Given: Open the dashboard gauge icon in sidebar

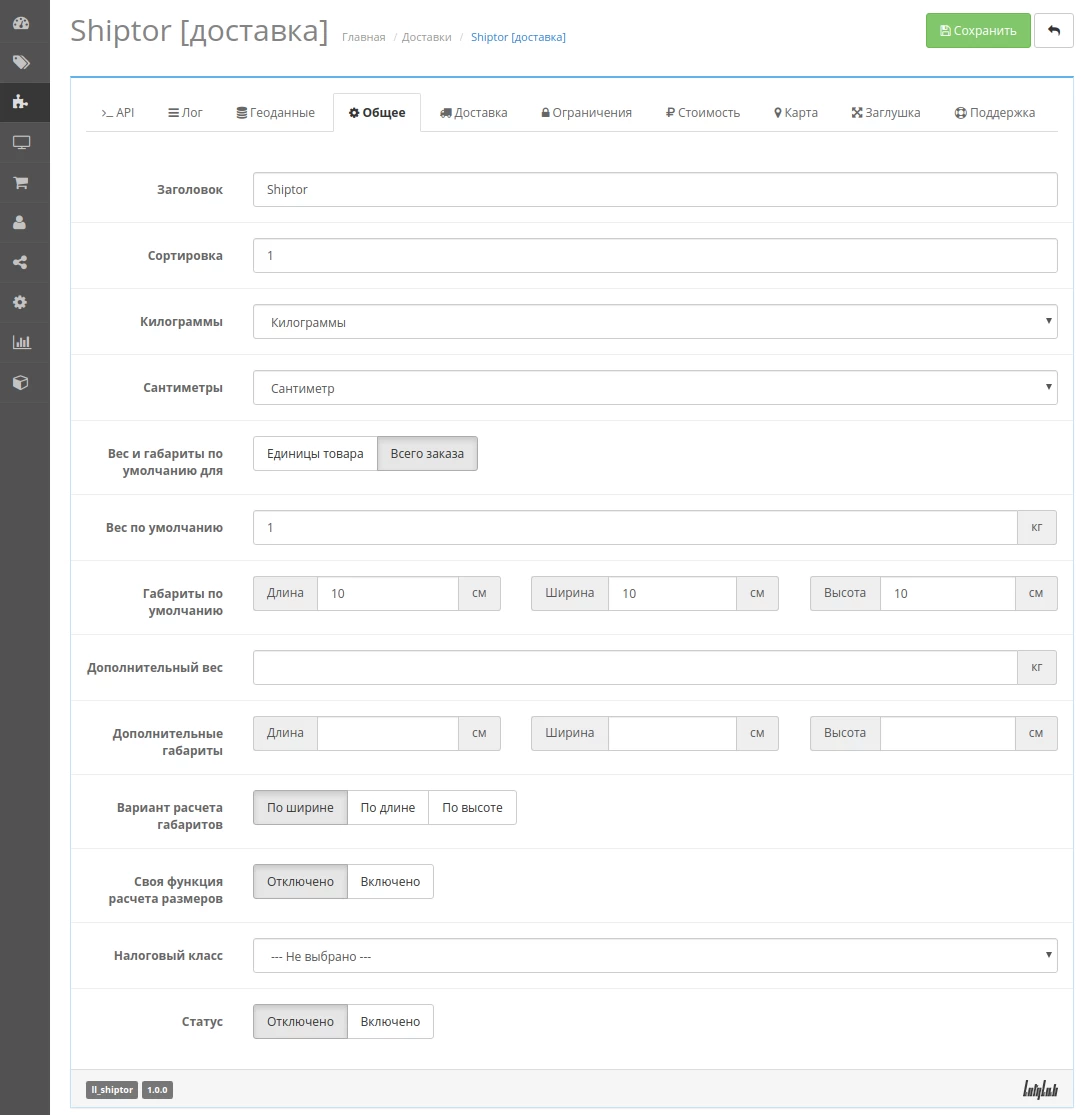Looking at the screenshot, I should pyautogui.click(x=21, y=23).
